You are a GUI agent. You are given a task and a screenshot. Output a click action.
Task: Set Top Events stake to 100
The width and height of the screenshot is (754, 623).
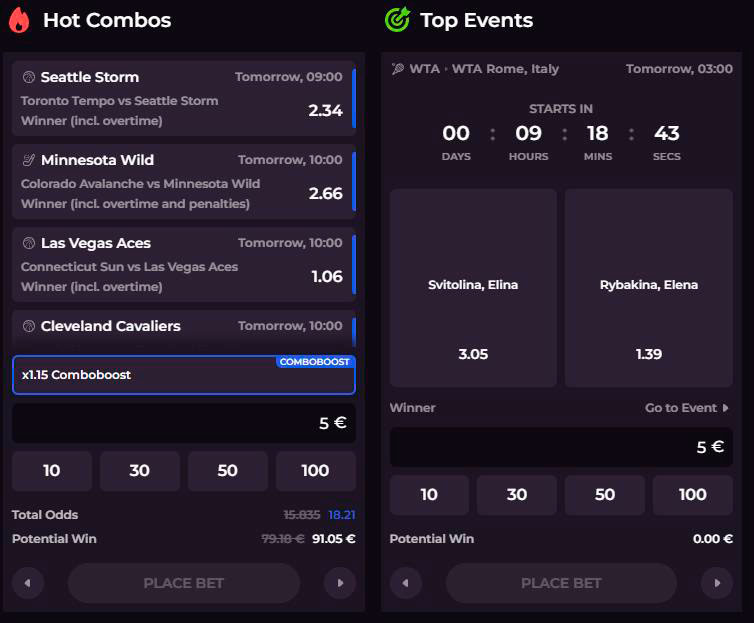coord(693,495)
